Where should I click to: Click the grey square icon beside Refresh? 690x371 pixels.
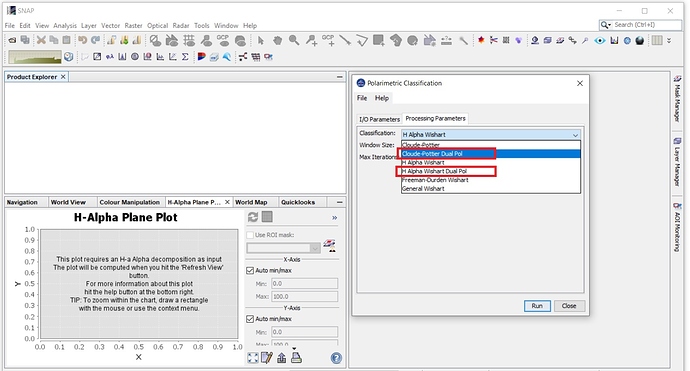tap(267, 217)
